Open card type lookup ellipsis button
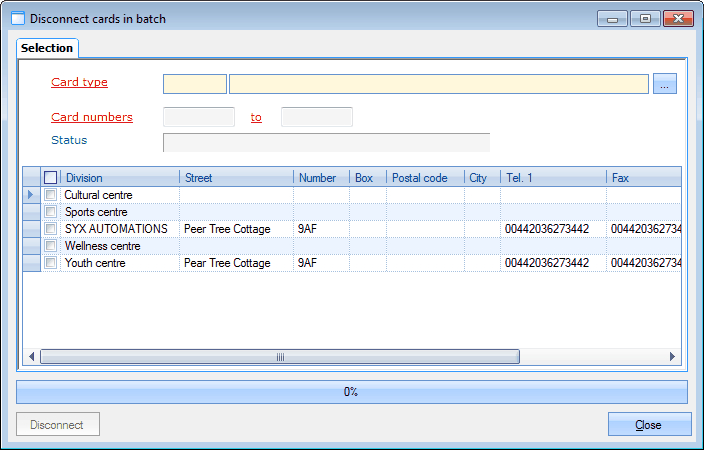Viewport: 704px width, 450px height. [x=665, y=84]
